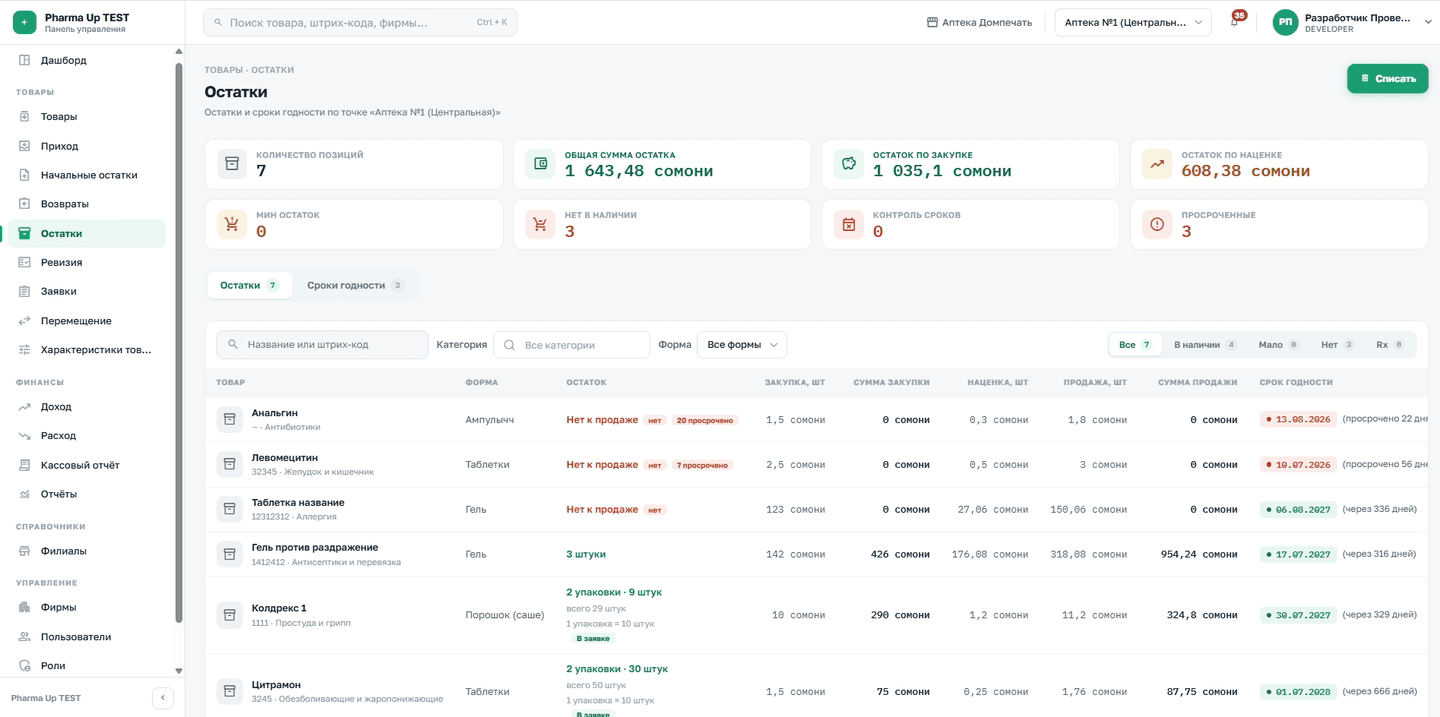Collapse the sidebar with the chevron button

click(163, 698)
